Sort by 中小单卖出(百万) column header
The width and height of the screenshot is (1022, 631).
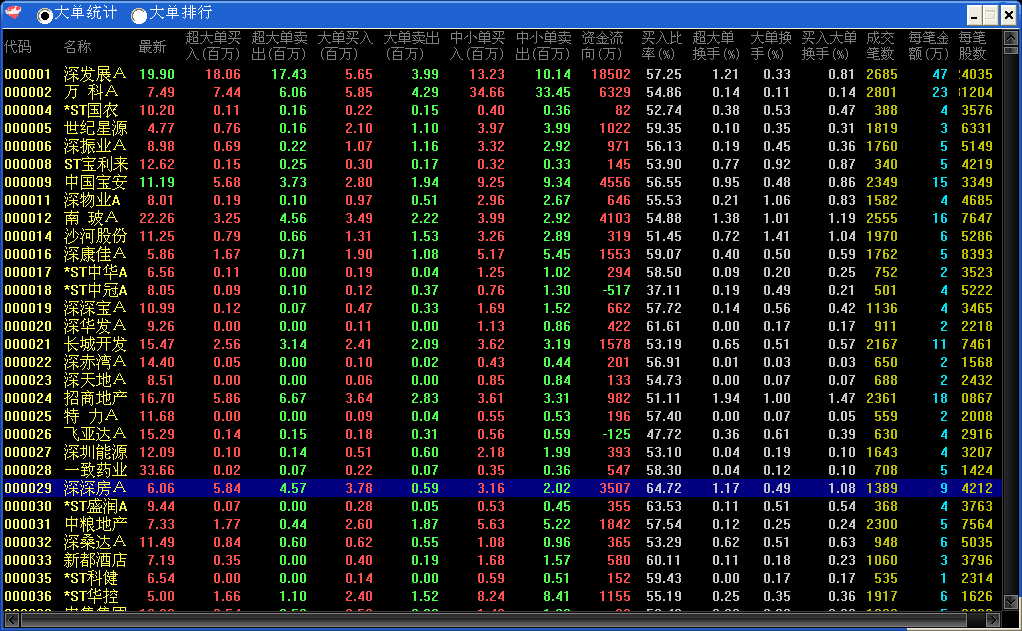point(544,46)
